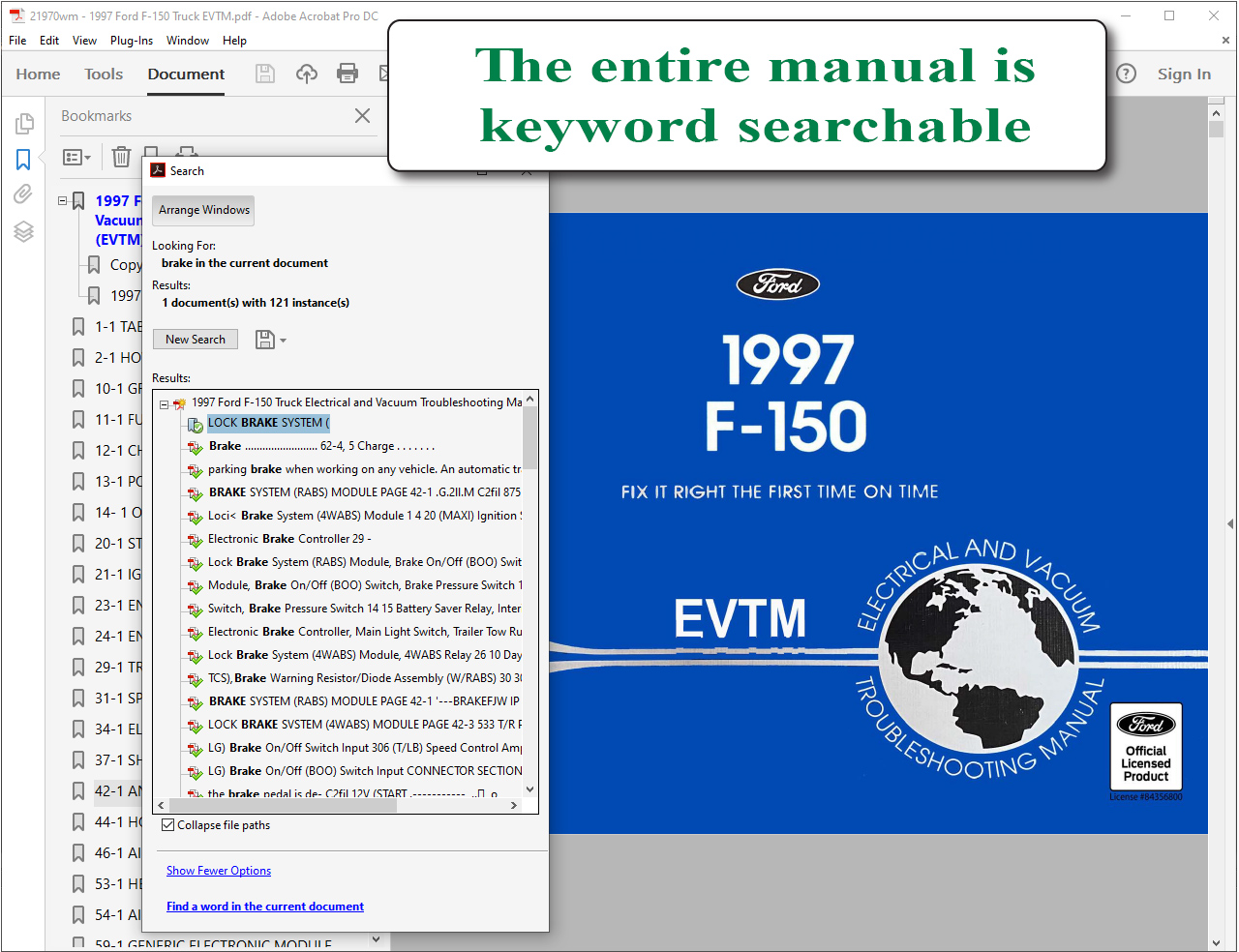This screenshot has height=952, width=1239.
Task: Close the Bookmarks panel
Action: point(363,116)
